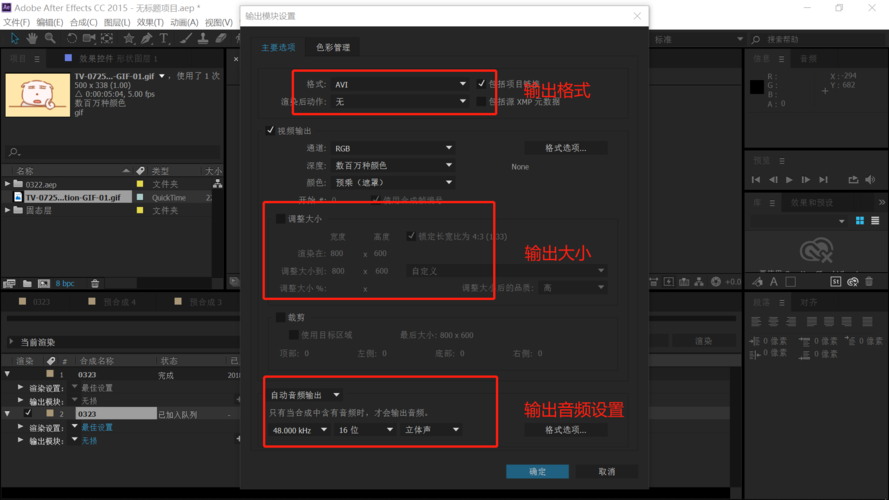Step back one frame in preview panel
This screenshot has width=889, height=500.
[x=773, y=180]
